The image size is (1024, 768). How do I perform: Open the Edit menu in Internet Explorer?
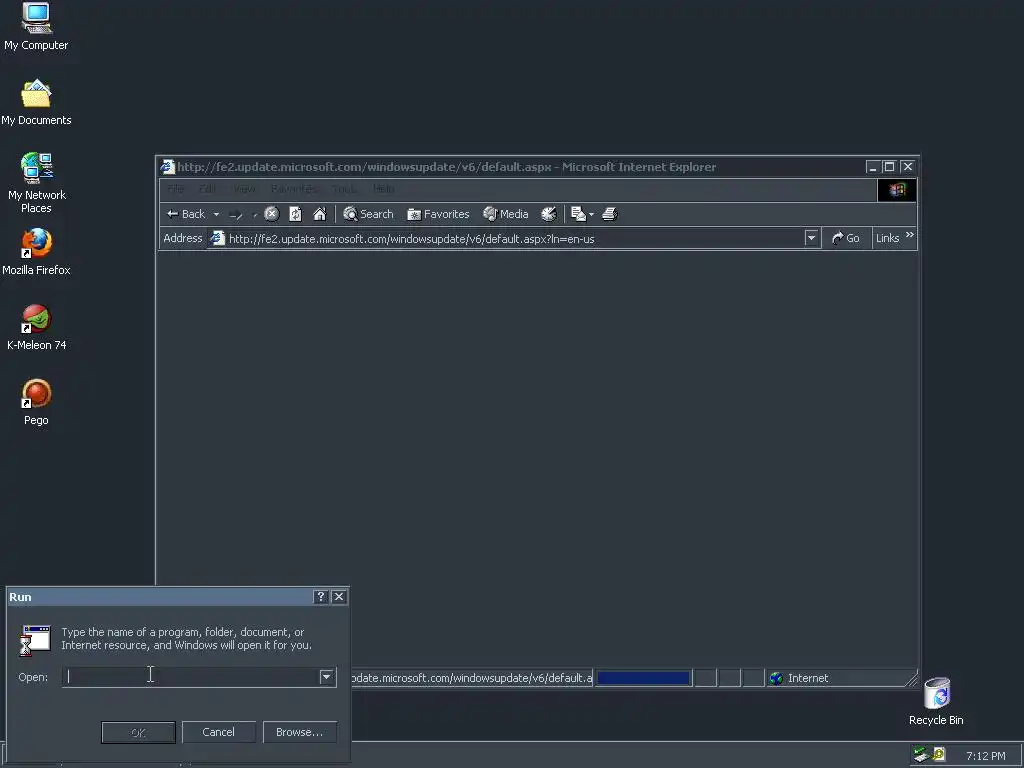pyautogui.click(x=207, y=189)
